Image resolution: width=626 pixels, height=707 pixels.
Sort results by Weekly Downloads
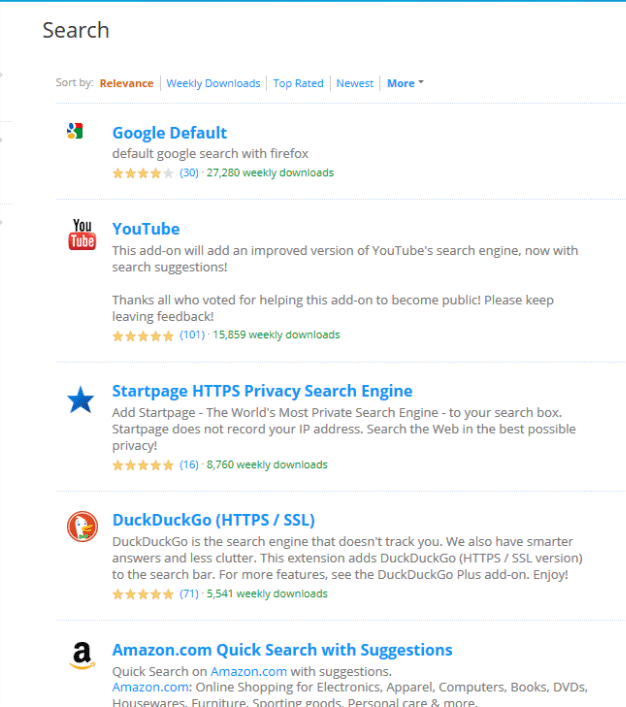pos(213,83)
